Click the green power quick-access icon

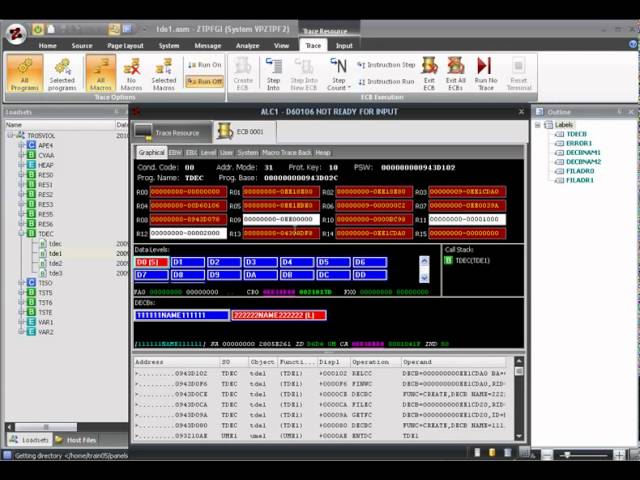pos(38,29)
